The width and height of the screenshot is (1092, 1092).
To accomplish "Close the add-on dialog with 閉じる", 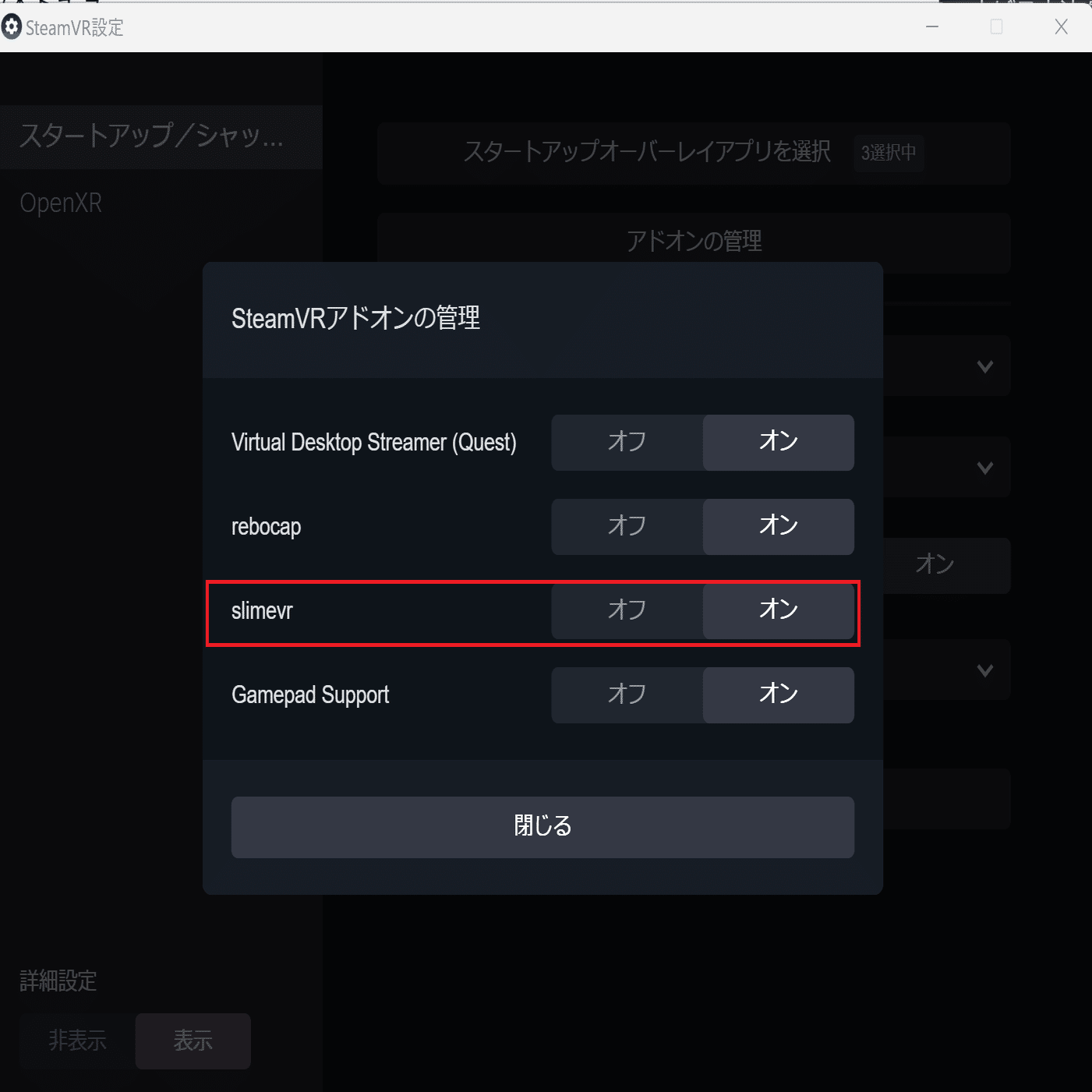I will click(543, 826).
